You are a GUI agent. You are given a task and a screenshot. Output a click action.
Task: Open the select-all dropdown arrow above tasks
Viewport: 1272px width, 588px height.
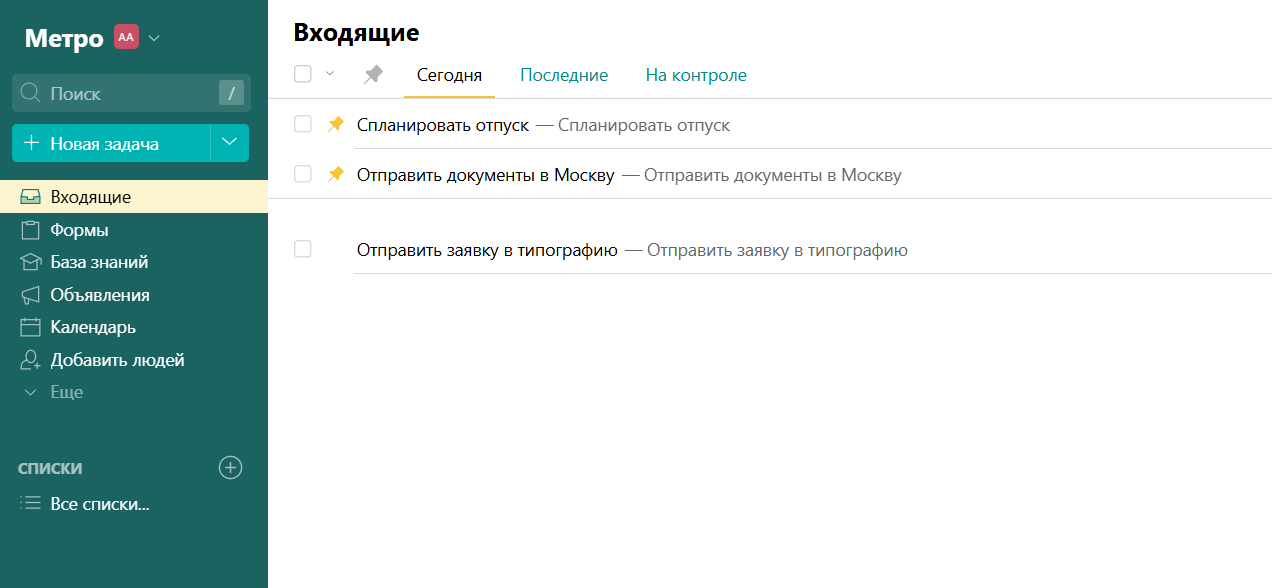(x=329, y=73)
